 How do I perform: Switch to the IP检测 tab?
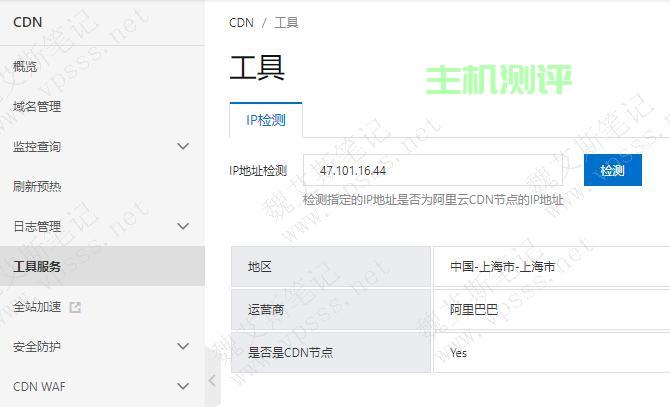[266, 120]
